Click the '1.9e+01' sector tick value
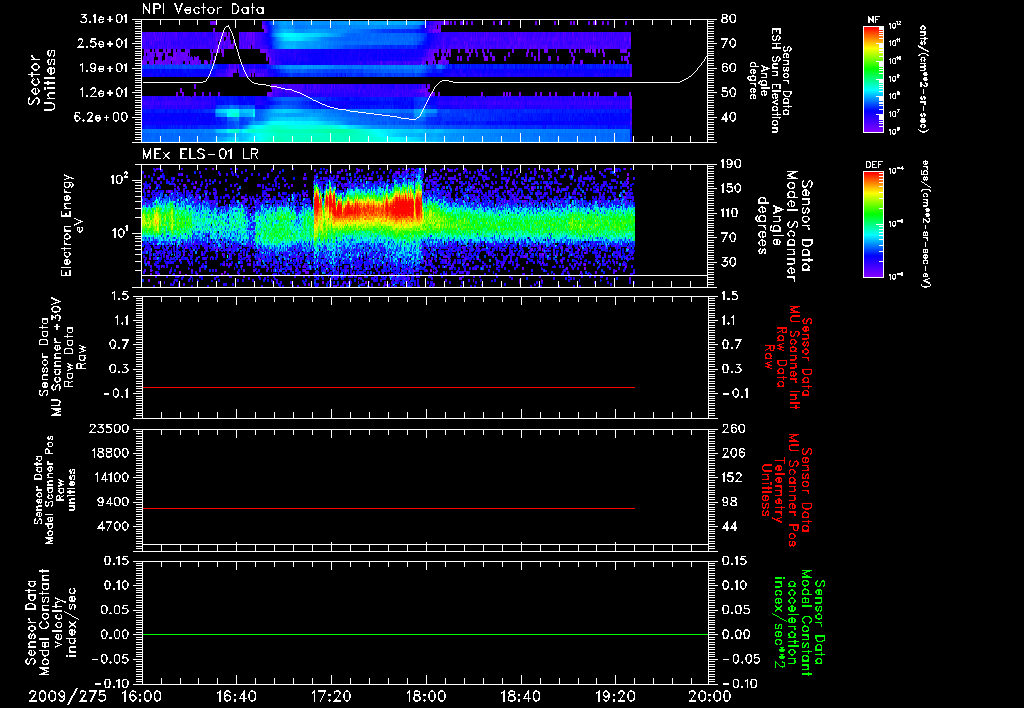 103,68
